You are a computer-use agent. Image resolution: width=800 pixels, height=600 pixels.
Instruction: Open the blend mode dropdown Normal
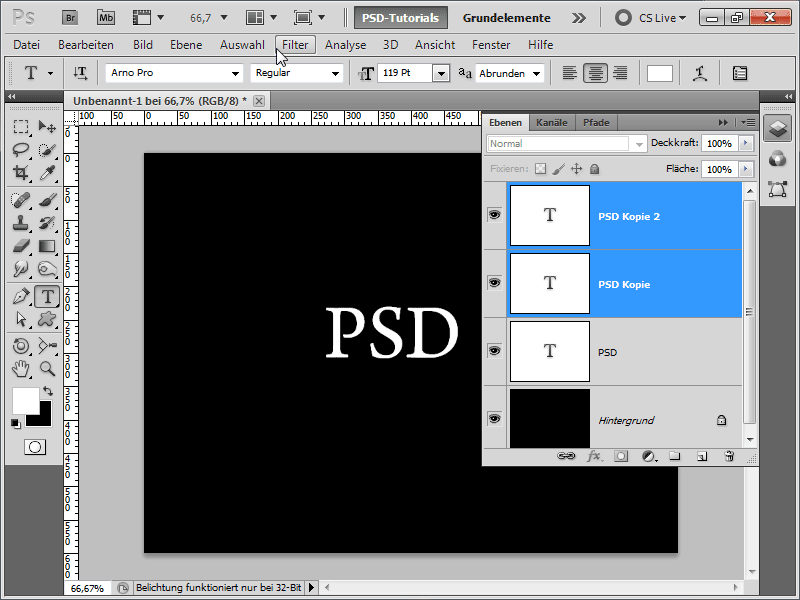click(x=566, y=144)
